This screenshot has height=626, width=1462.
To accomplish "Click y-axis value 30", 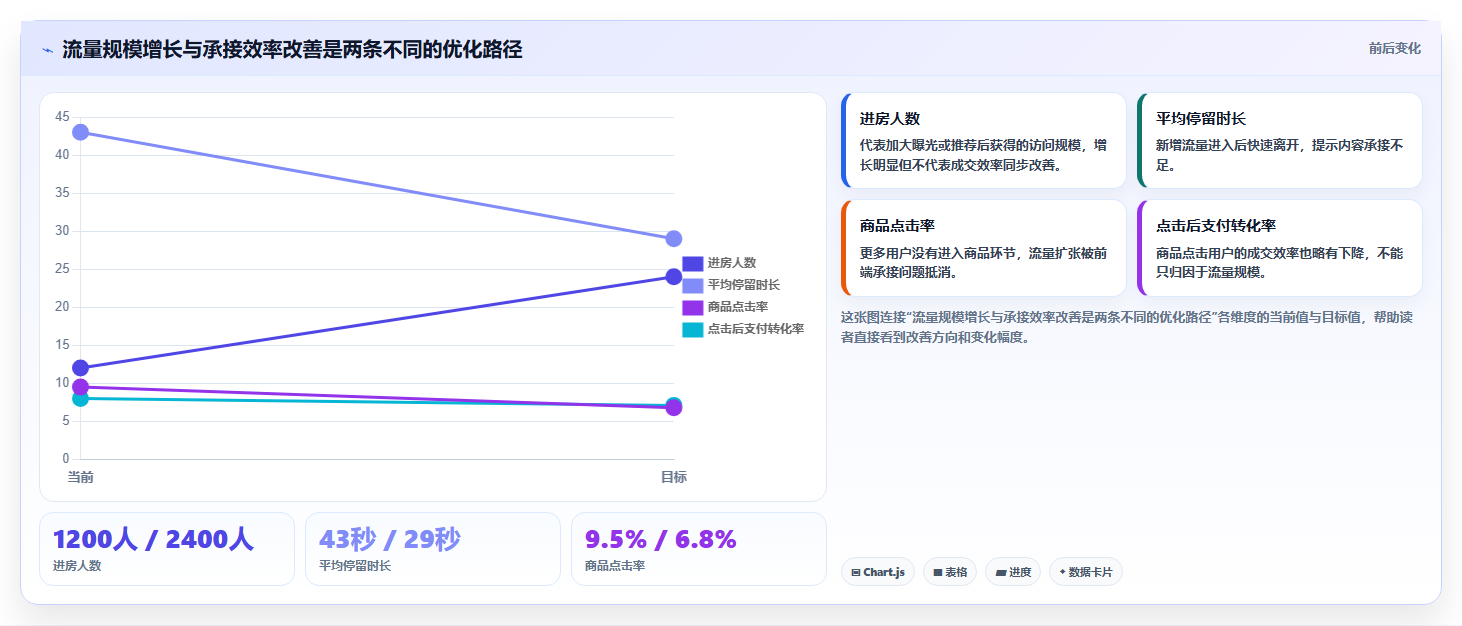I will coord(63,231).
